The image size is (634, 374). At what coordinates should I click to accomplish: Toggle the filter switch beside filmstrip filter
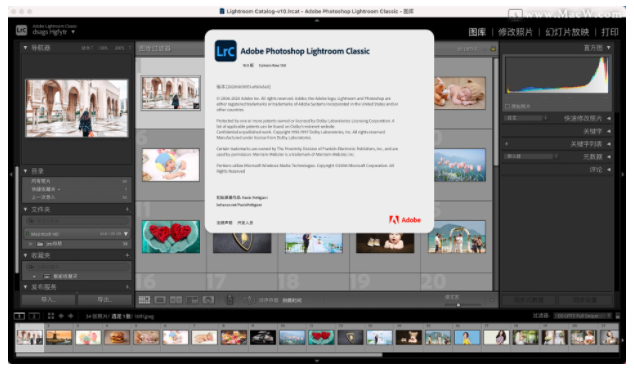(x=618, y=315)
